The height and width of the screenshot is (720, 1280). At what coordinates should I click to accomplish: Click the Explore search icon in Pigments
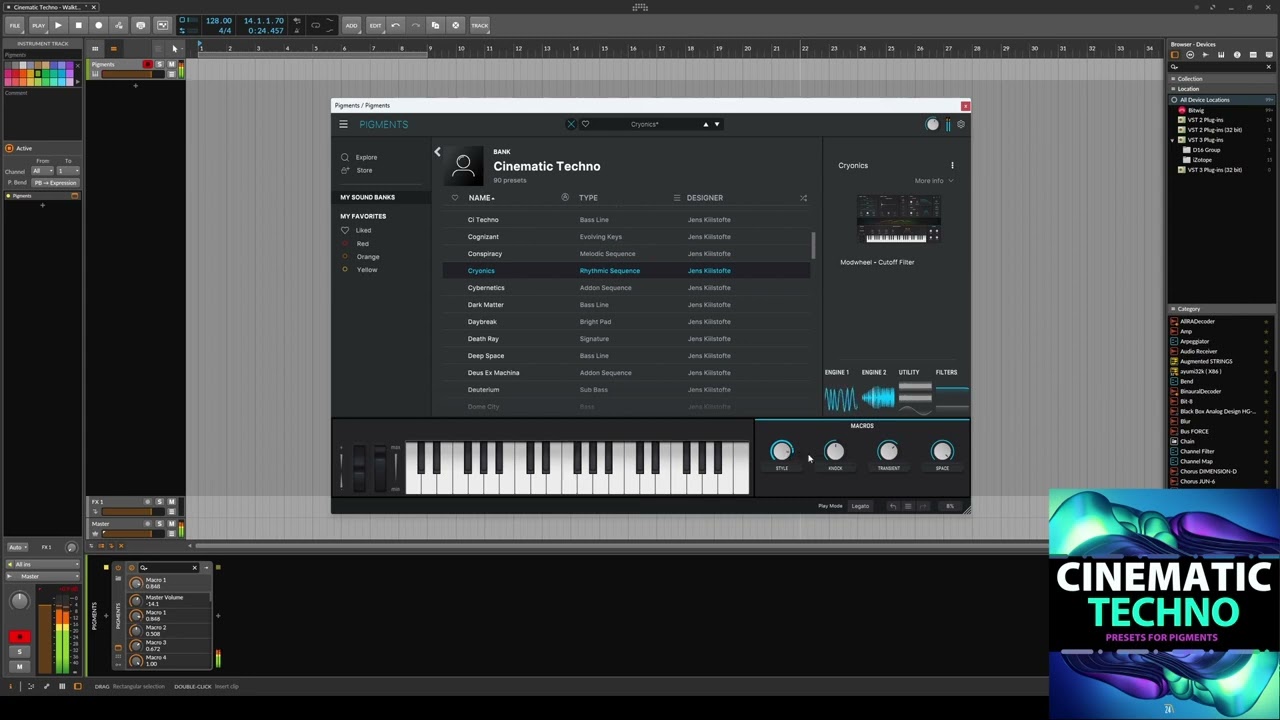[345, 157]
